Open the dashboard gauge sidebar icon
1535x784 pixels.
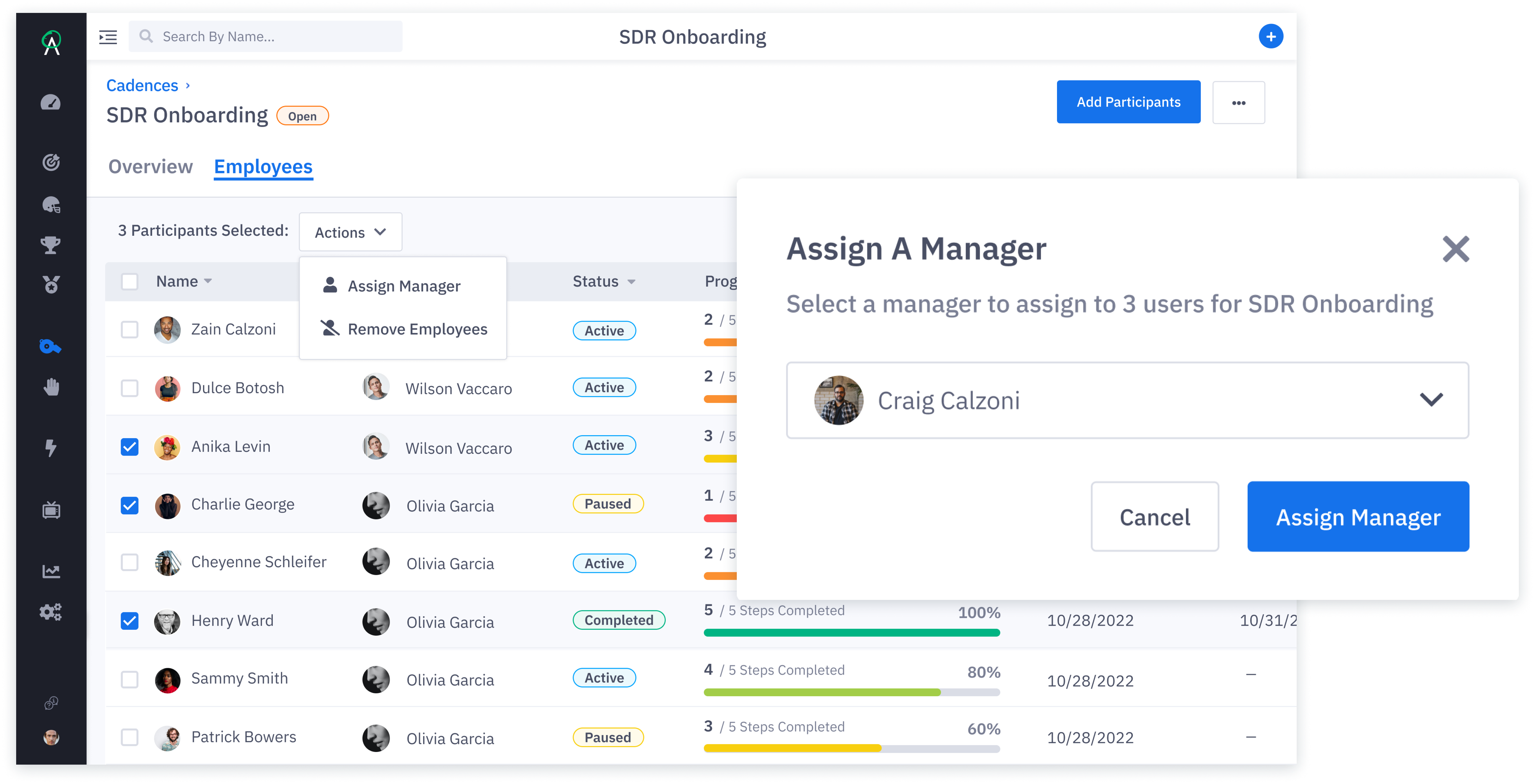coord(51,103)
